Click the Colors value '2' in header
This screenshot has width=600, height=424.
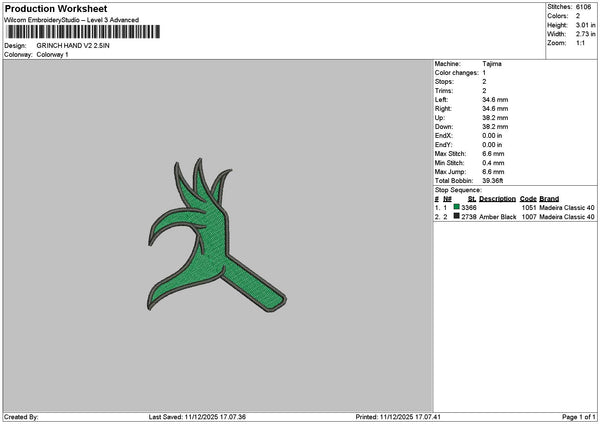click(x=577, y=16)
